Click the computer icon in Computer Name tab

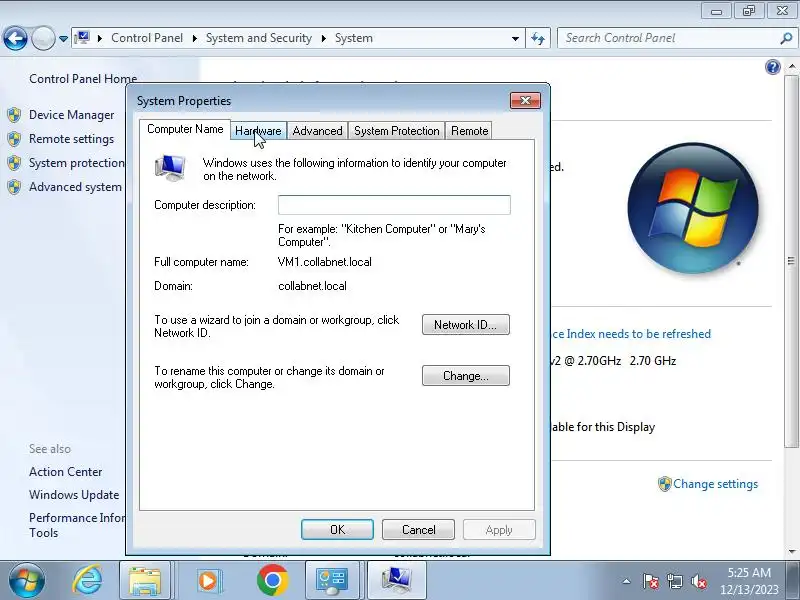click(170, 168)
